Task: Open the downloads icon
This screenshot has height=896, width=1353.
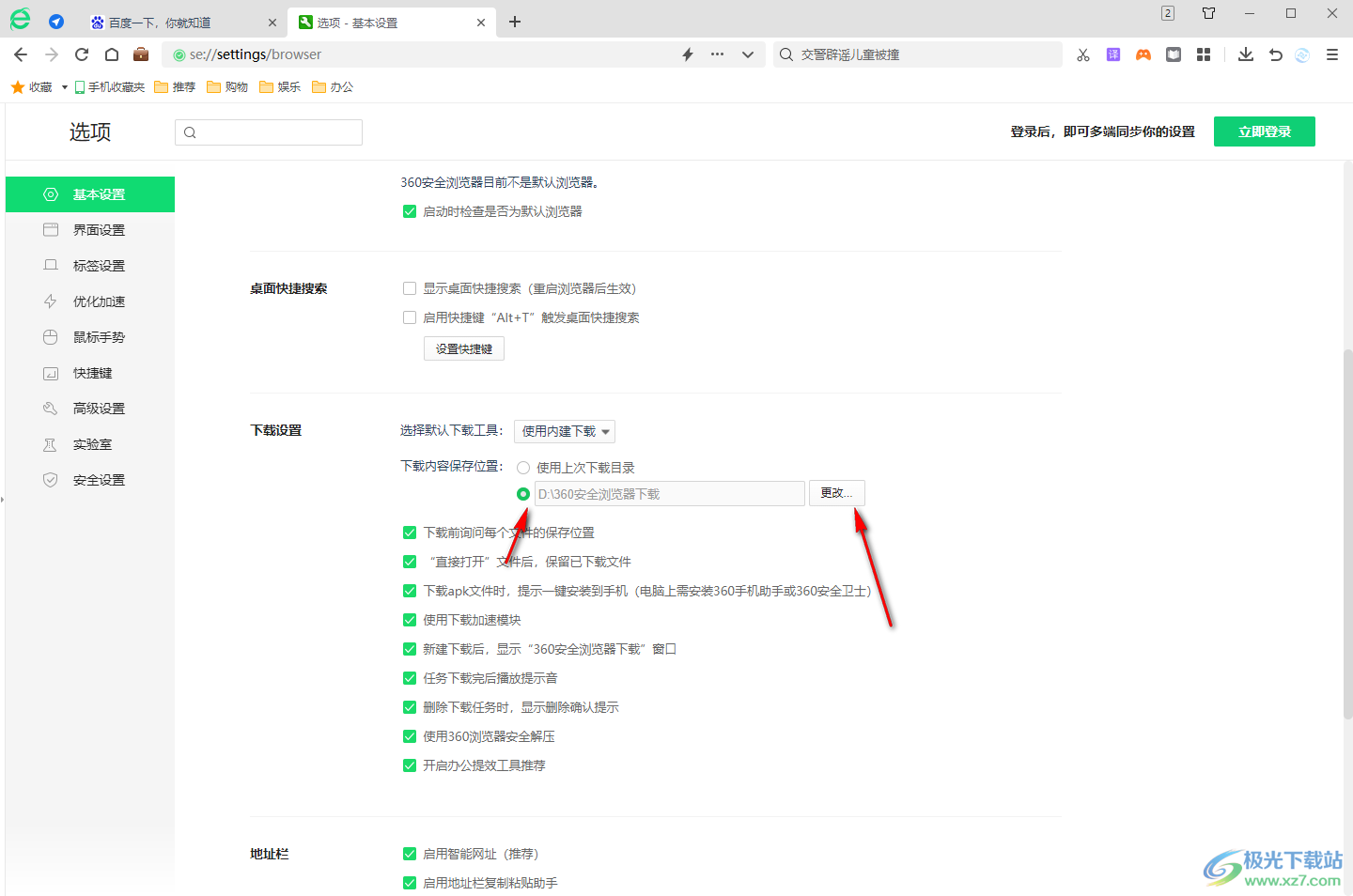Action: click(x=1246, y=54)
